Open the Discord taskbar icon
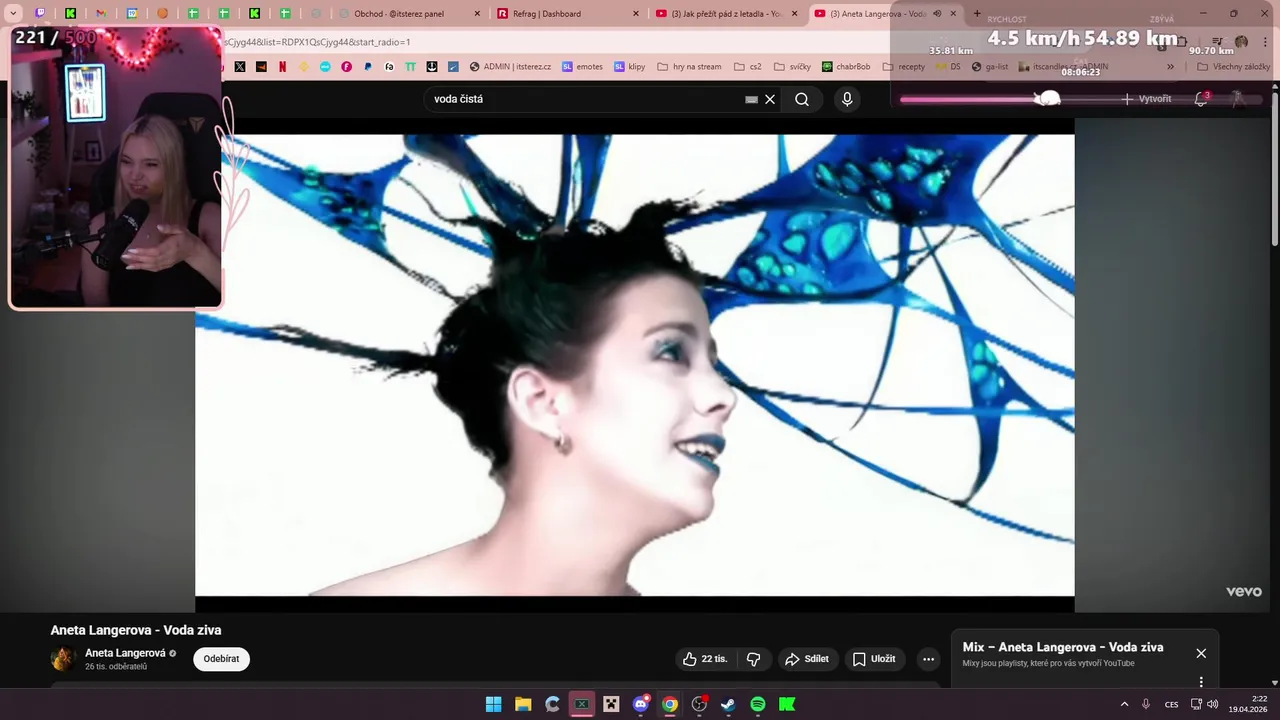Screen dimensions: 1280x720 [641, 704]
